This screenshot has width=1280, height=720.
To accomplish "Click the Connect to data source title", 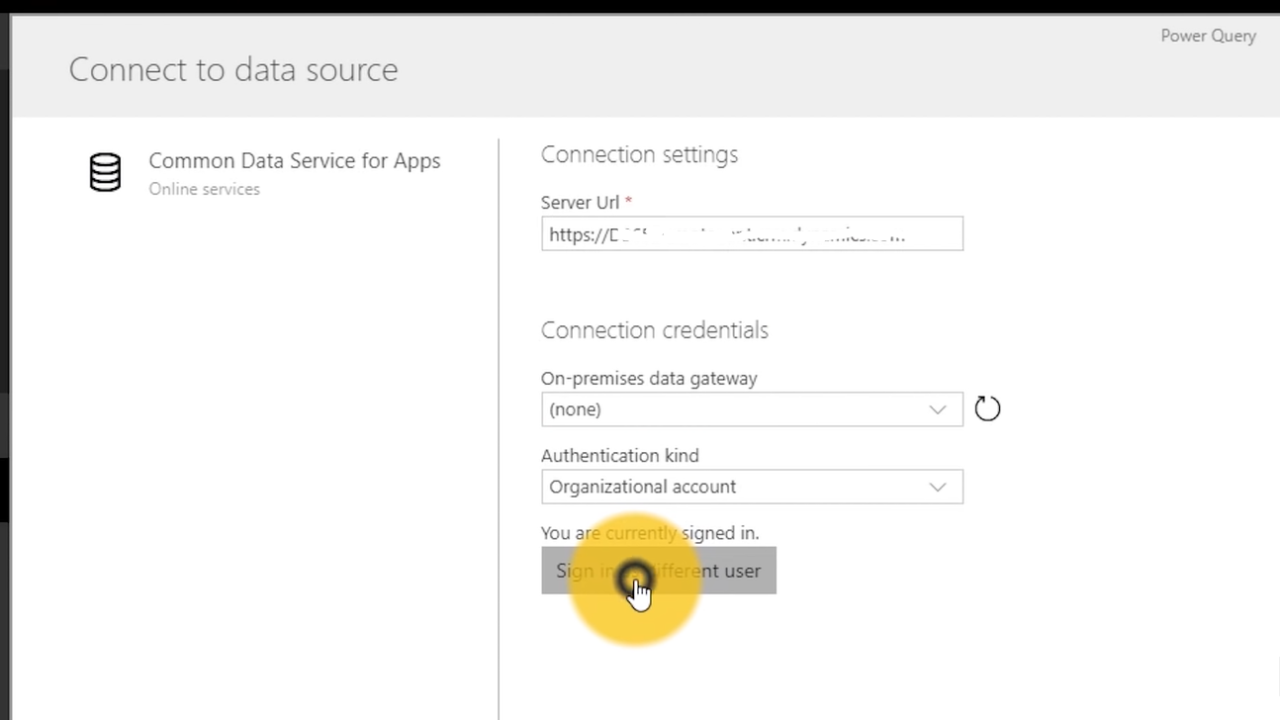I will coord(233,69).
